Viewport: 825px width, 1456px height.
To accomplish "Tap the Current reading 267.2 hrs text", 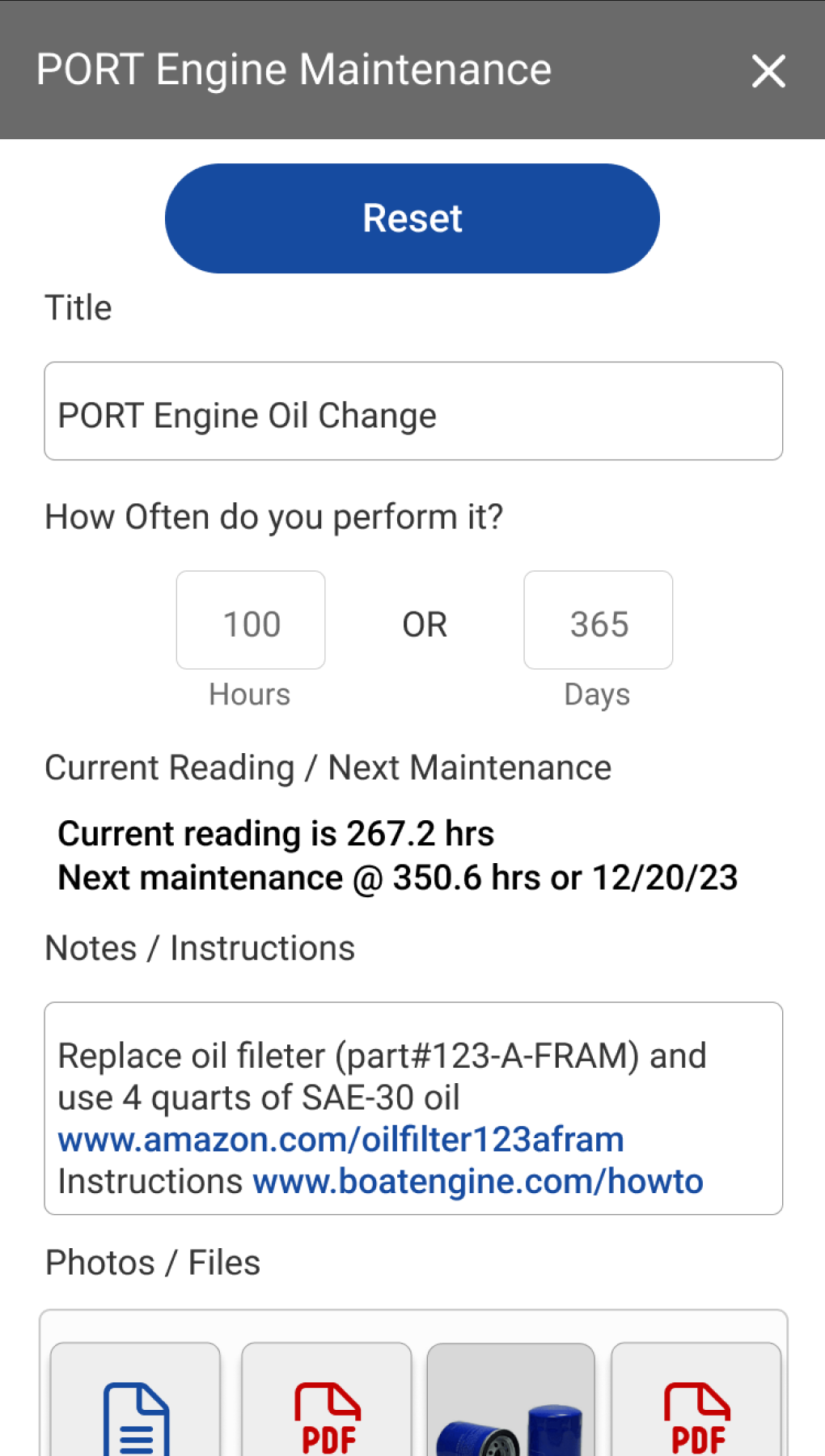I will tap(276, 834).
